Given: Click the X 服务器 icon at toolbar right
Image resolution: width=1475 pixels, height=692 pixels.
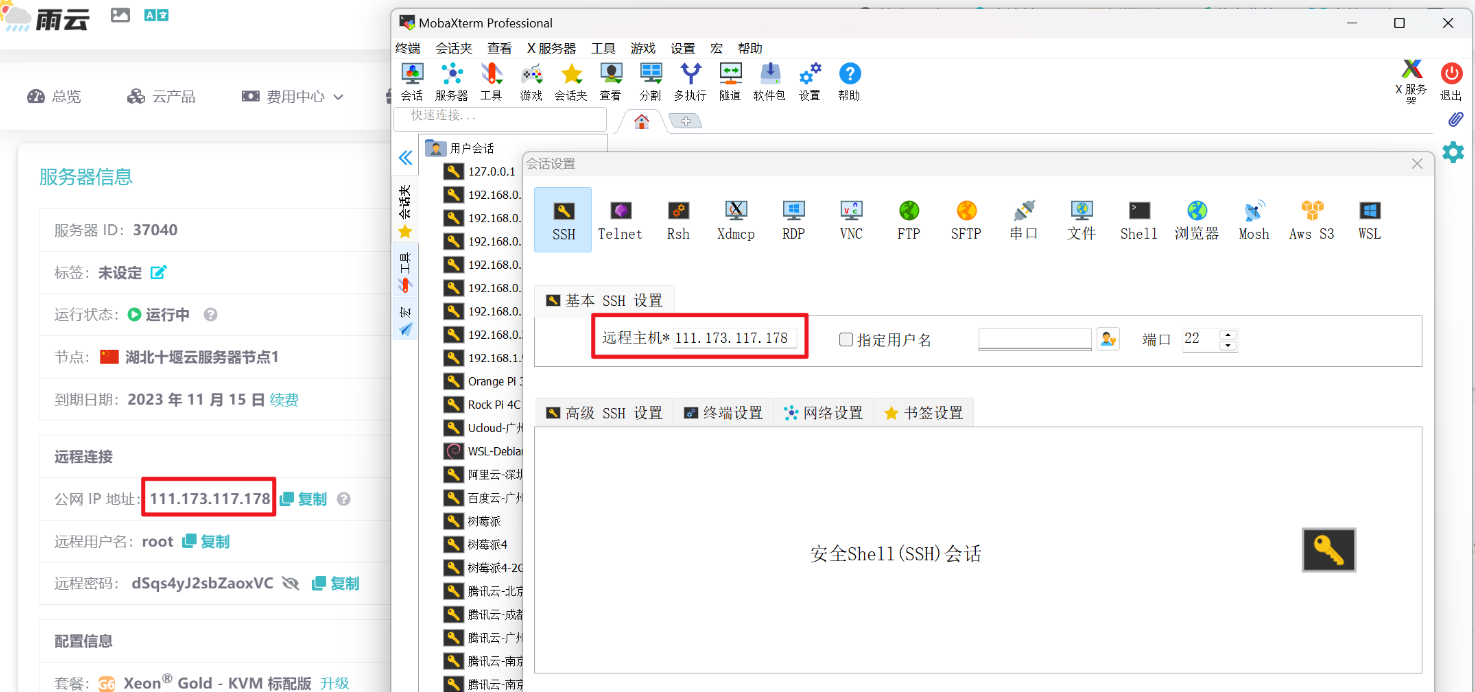Looking at the screenshot, I should [x=1412, y=80].
